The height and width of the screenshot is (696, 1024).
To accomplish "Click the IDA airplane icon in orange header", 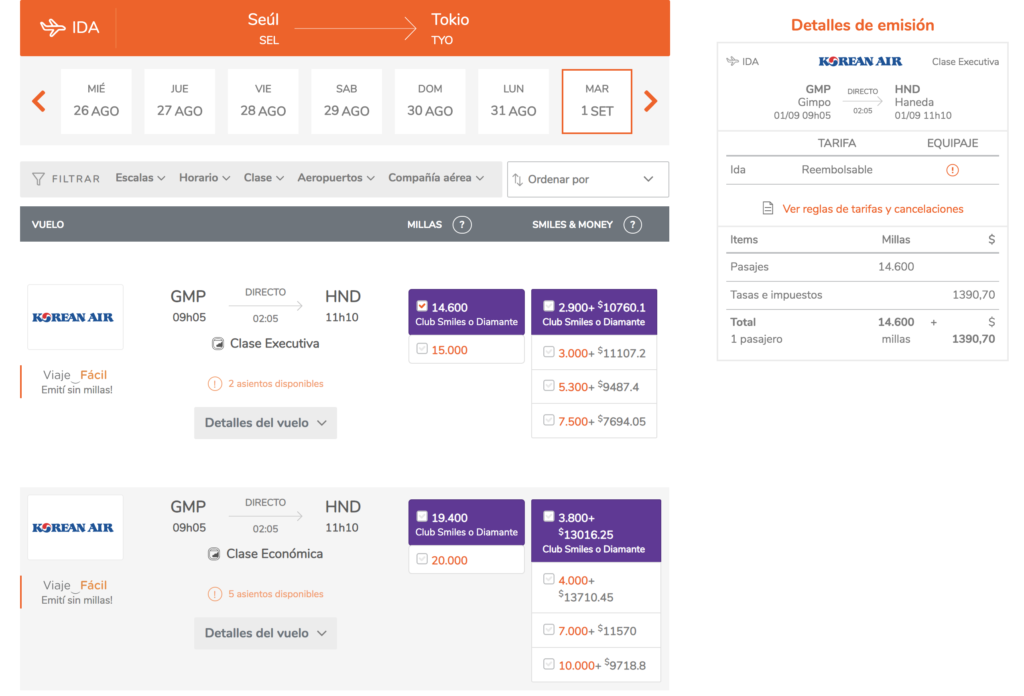I will [52, 27].
